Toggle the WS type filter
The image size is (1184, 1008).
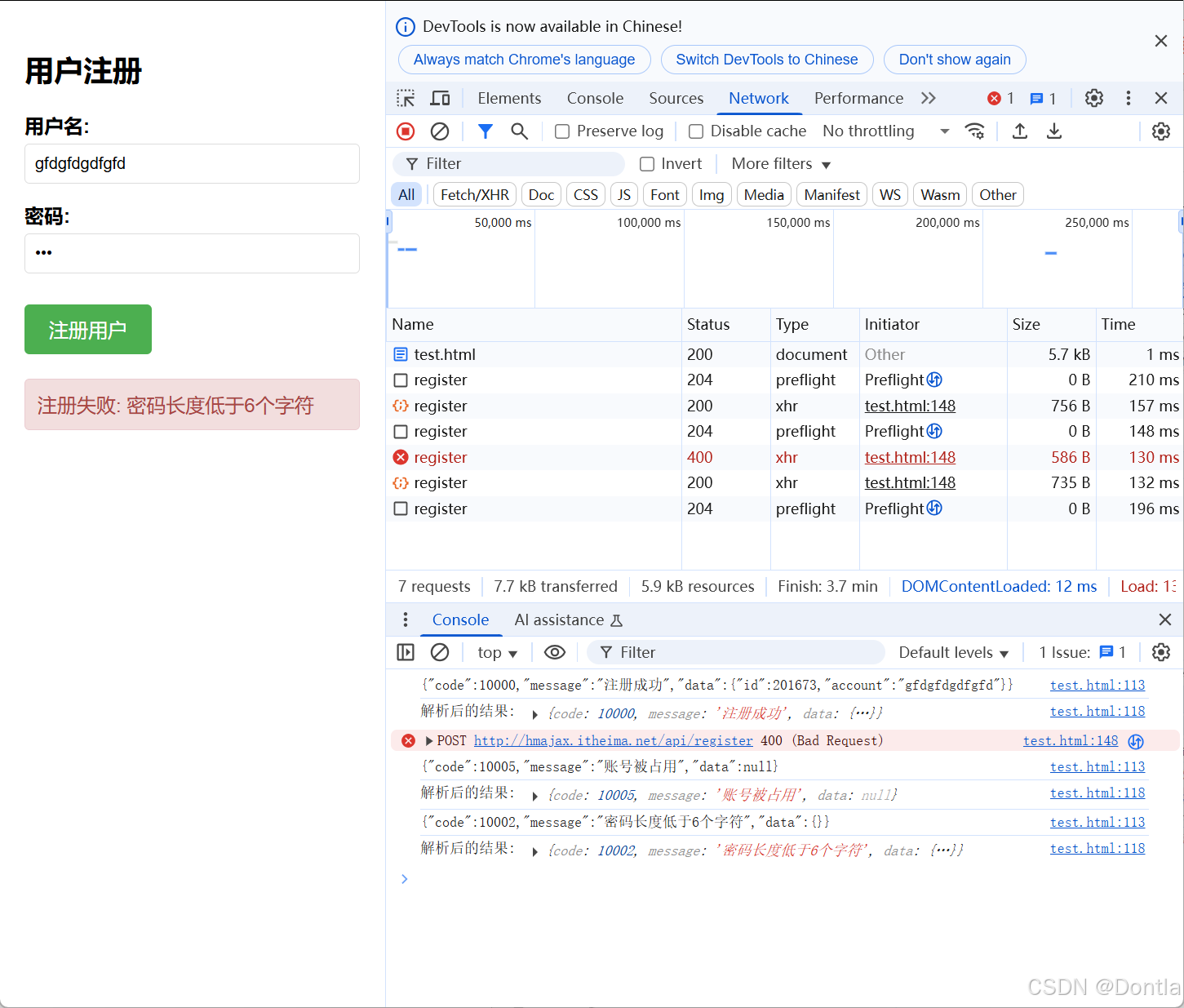890,195
